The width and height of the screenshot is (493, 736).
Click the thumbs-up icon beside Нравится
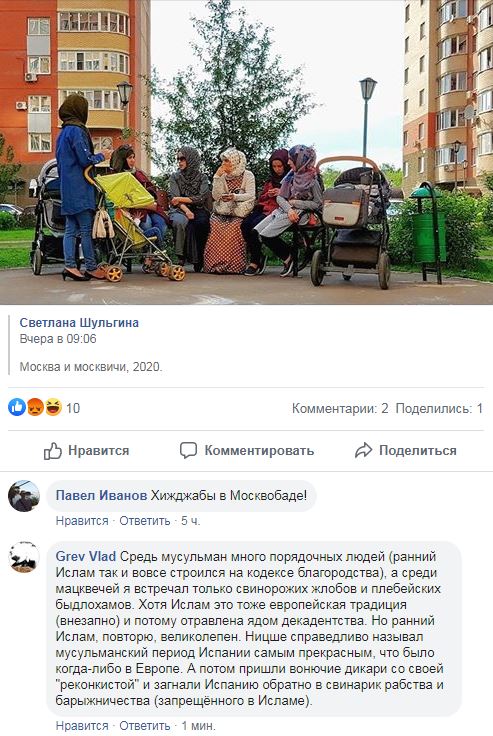(x=53, y=451)
